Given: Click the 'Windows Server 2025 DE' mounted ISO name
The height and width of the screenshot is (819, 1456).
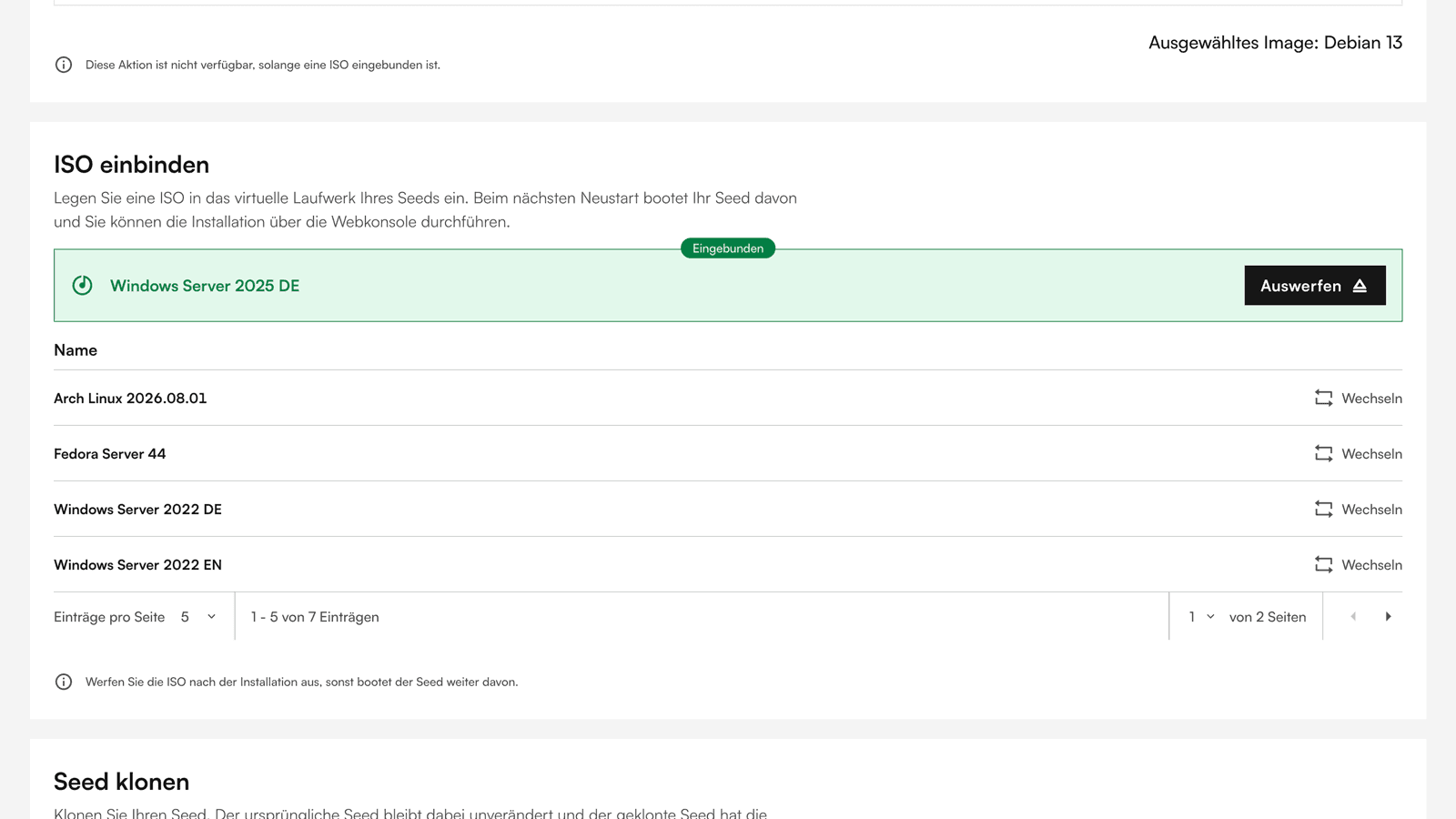Looking at the screenshot, I should [x=205, y=286].
